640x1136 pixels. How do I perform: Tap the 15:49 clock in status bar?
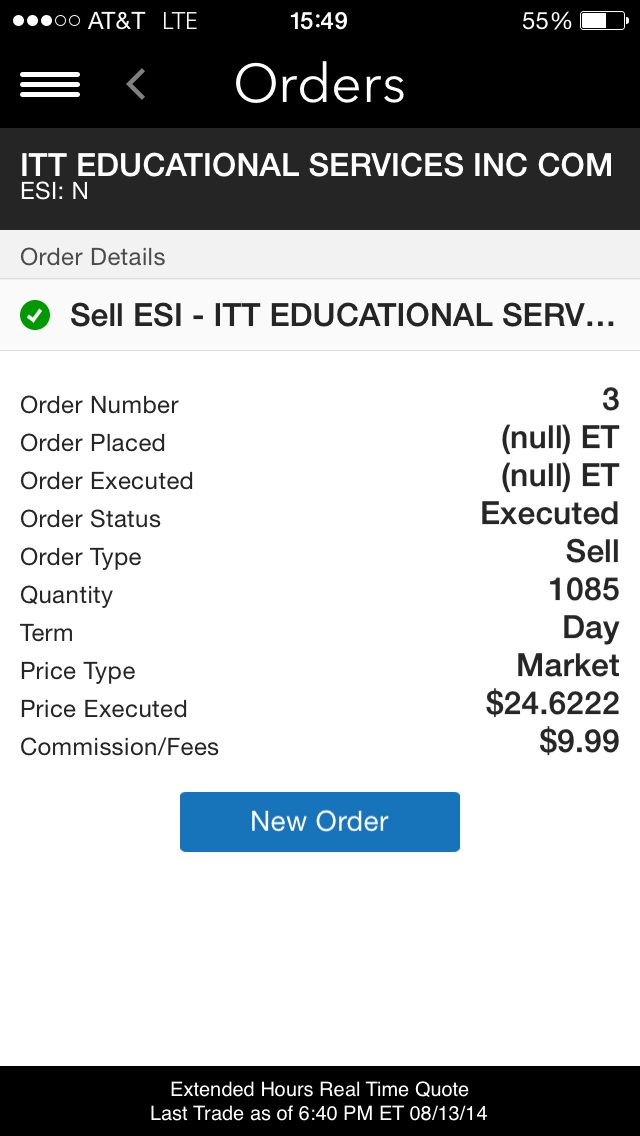(319, 21)
